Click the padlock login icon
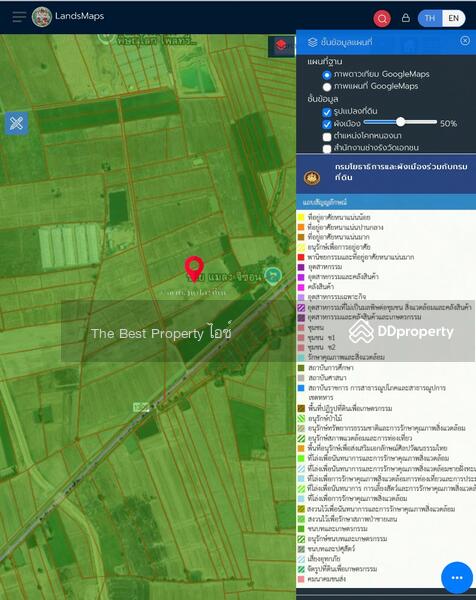 [x=406, y=18]
